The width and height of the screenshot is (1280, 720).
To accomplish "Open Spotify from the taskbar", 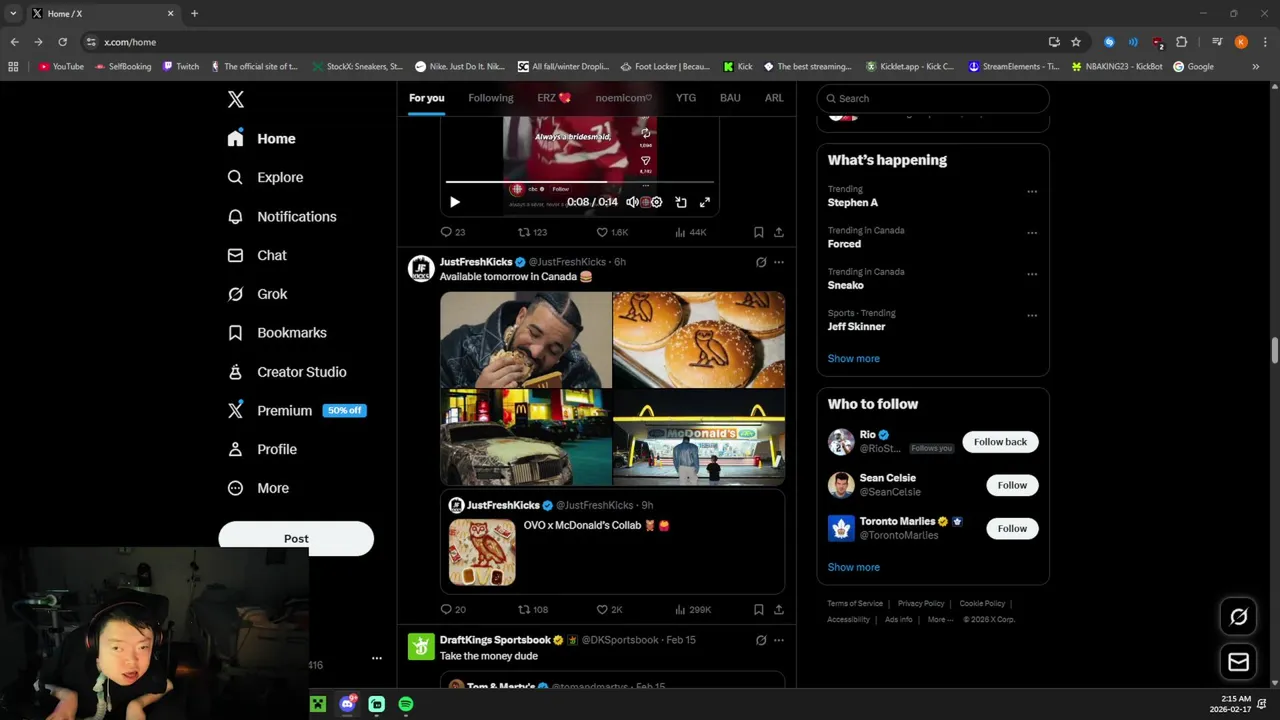I will 406,704.
